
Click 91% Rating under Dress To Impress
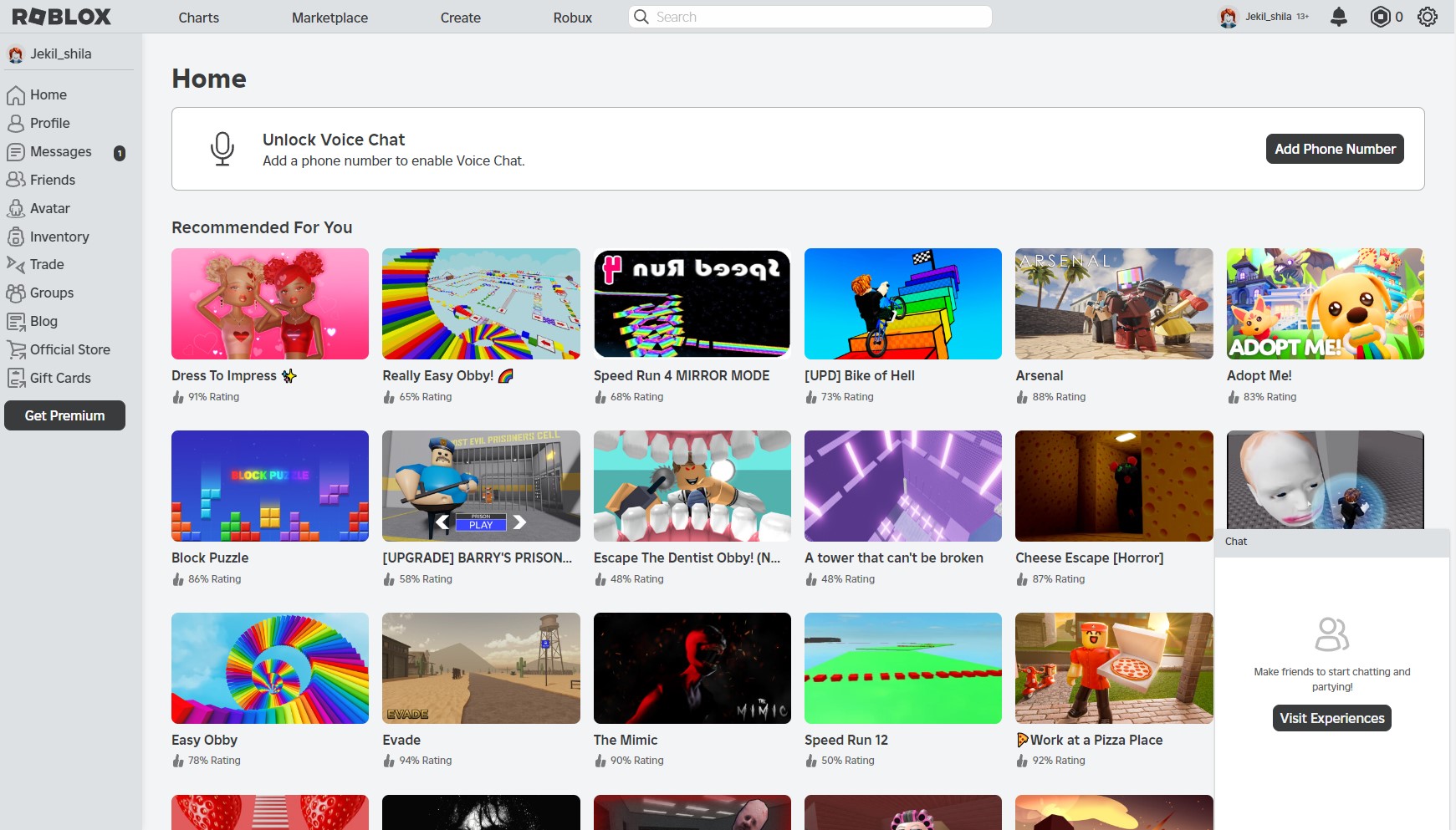pyautogui.click(x=213, y=397)
